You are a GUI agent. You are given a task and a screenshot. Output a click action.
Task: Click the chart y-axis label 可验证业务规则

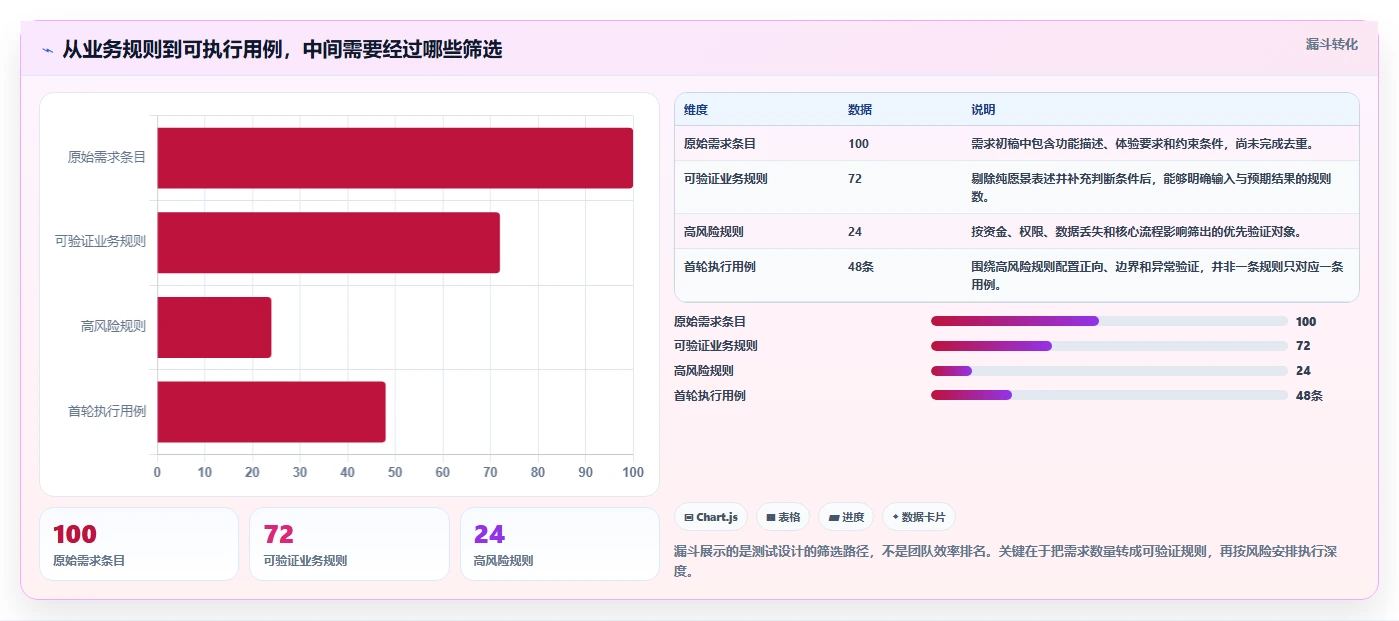(101, 242)
